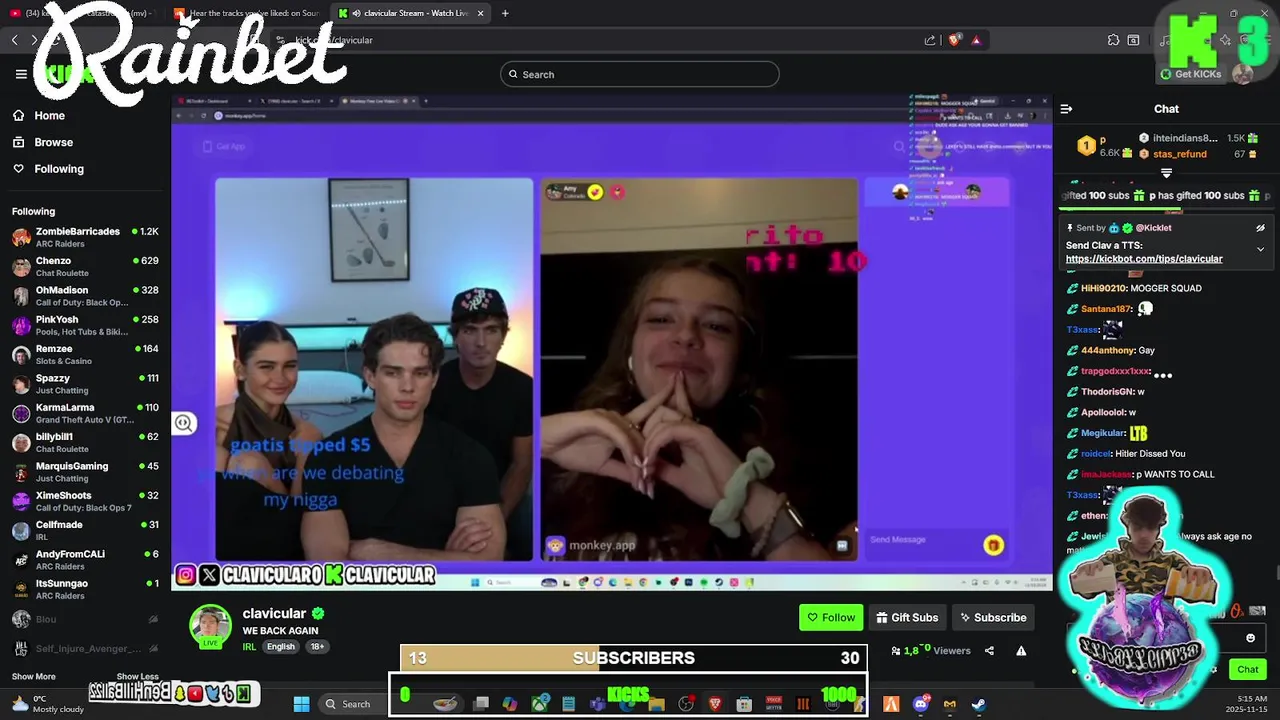Viewport: 1280px width, 720px height.
Task: Open a new browser tab with the plus
Action: [505, 13]
